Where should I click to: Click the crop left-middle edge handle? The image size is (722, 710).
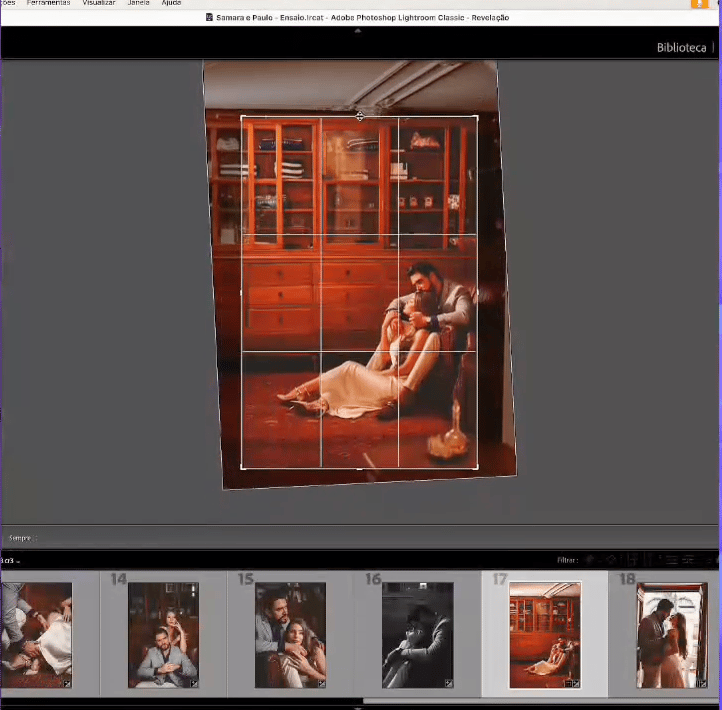(x=241, y=293)
